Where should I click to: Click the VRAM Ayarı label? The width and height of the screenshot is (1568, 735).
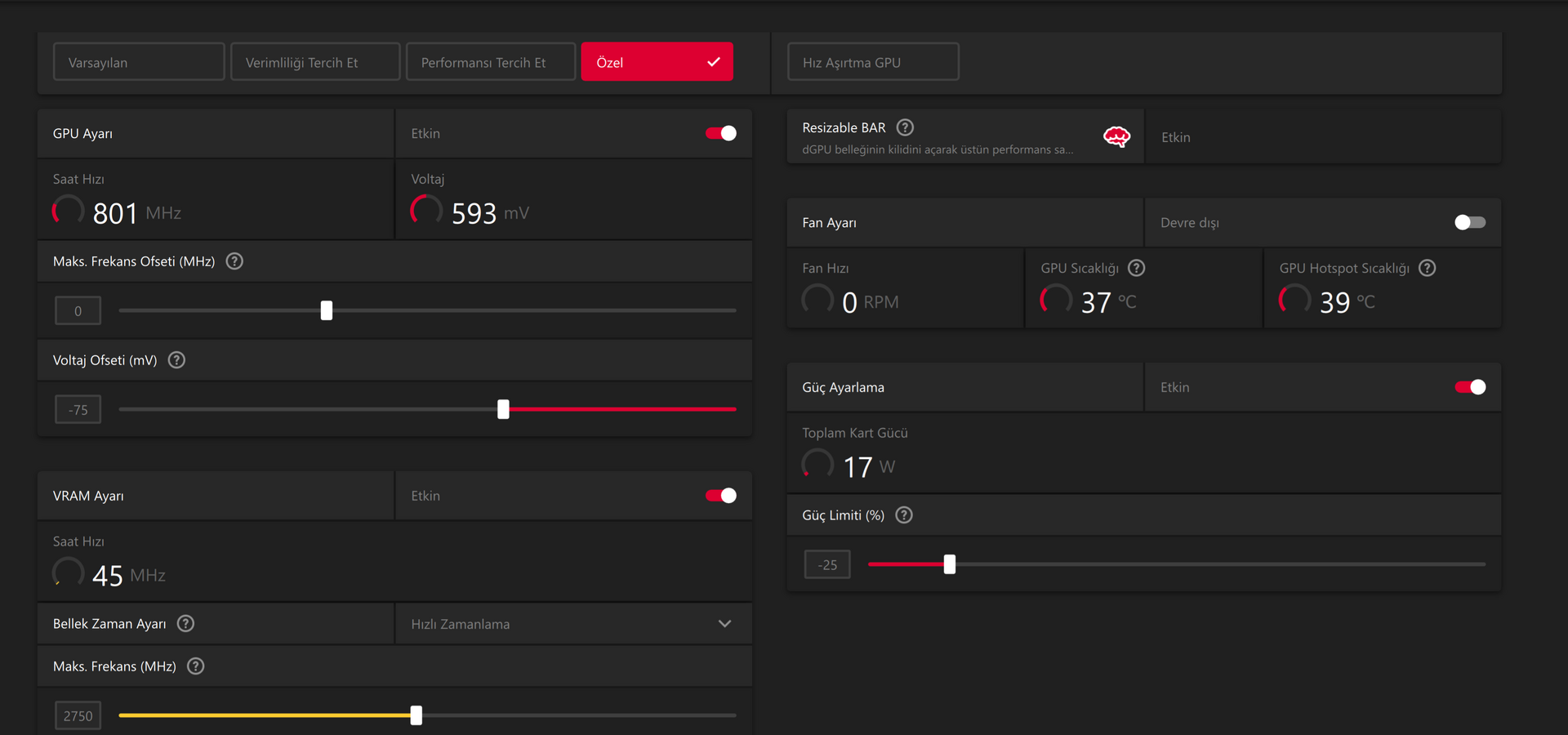[x=88, y=496]
